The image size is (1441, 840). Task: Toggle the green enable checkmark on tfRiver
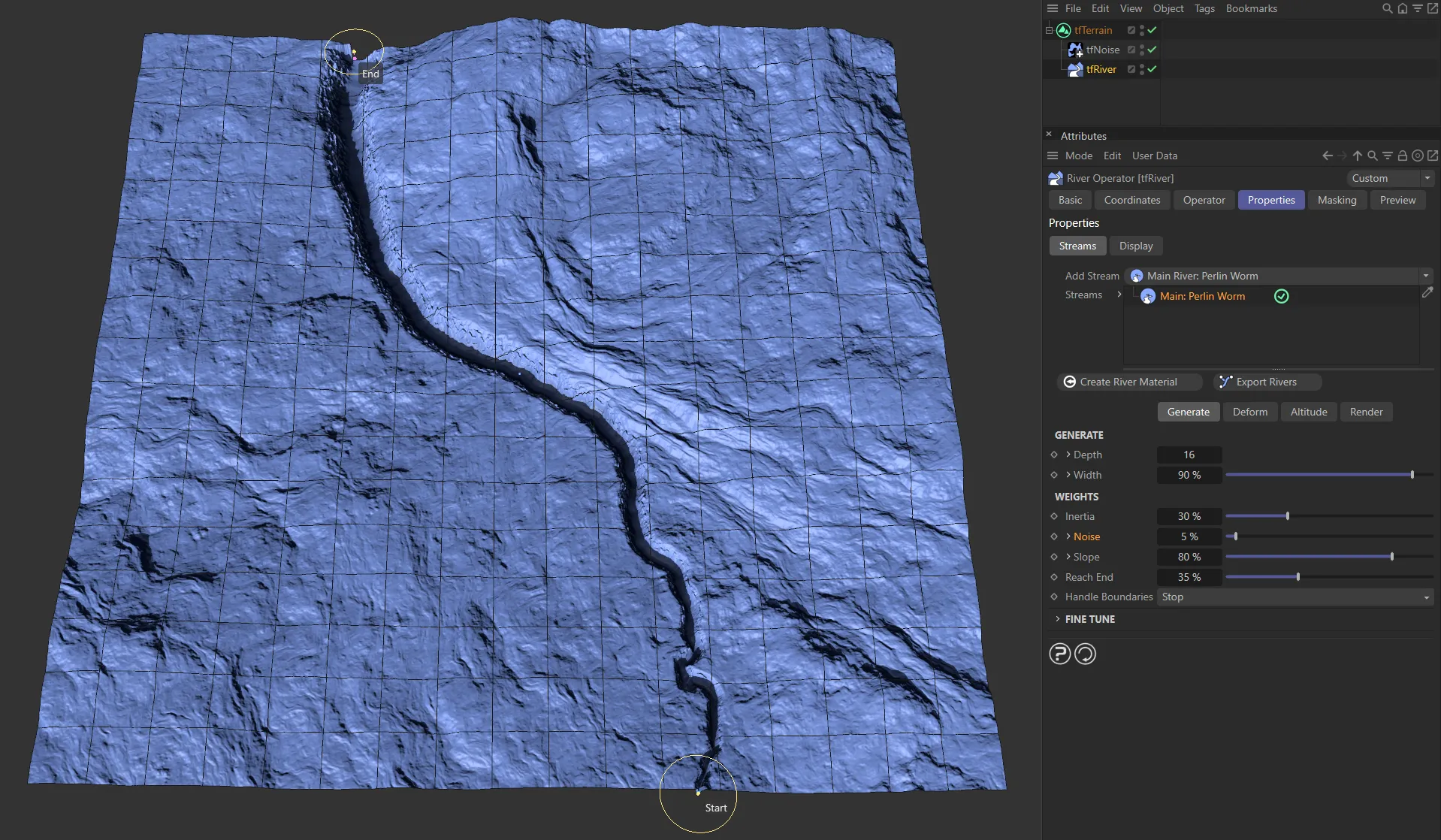pos(1150,69)
